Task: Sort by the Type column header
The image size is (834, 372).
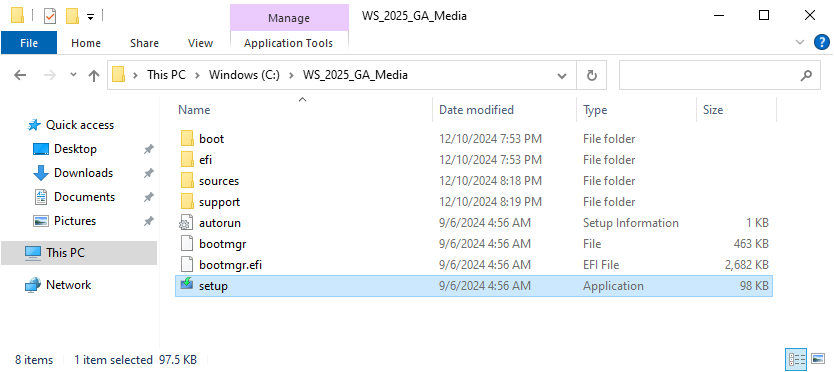Action: tap(595, 110)
